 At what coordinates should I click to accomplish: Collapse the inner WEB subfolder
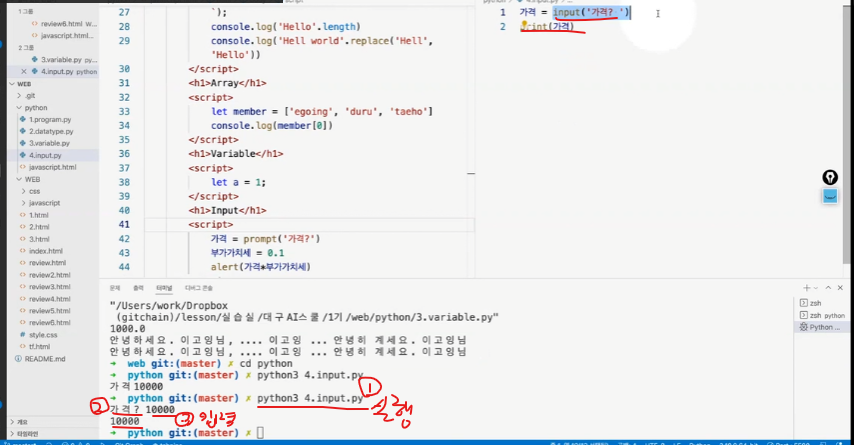click(x=32, y=179)
